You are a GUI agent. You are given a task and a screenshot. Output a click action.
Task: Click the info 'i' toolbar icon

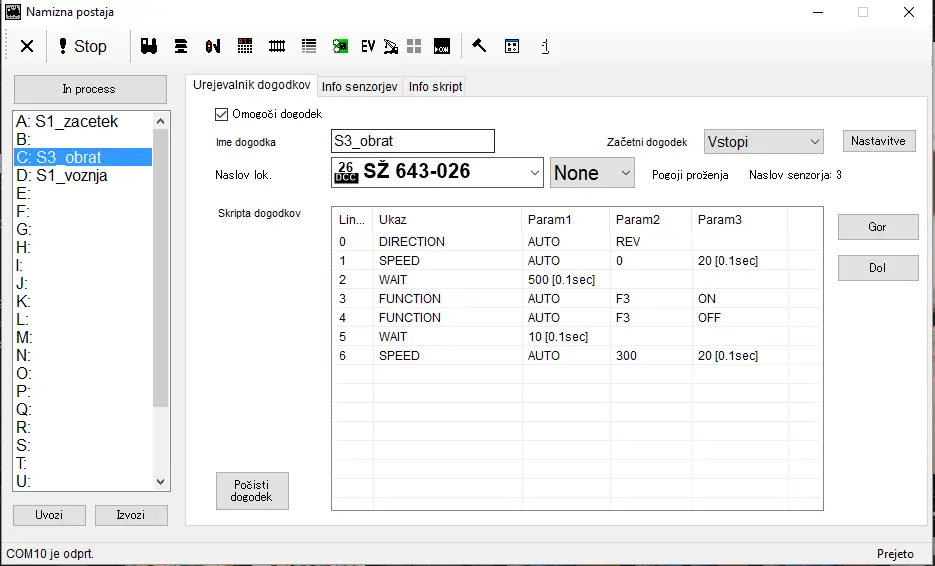[545, 46]
